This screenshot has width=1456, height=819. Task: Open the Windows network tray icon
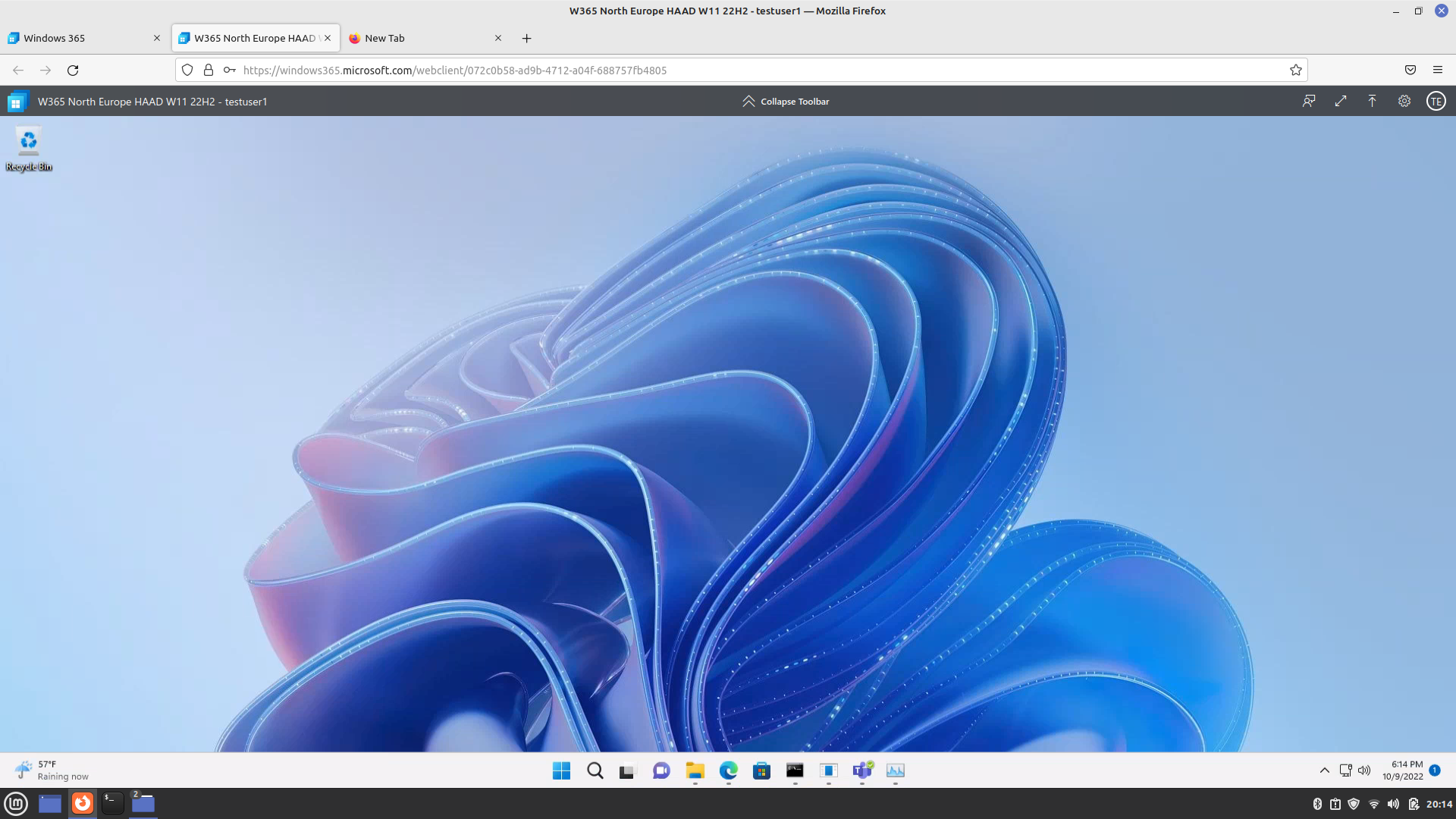coord(1346,771)
